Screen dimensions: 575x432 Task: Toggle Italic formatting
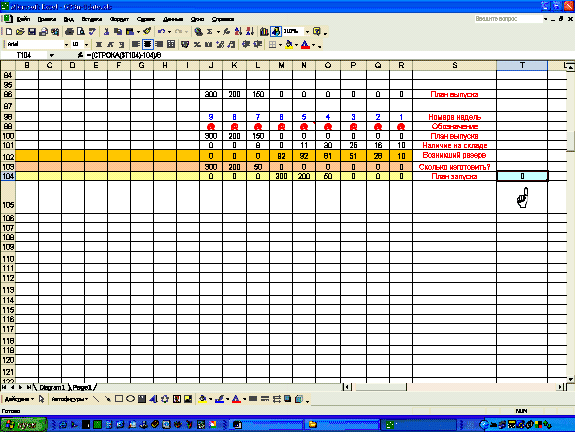point(110,44)
